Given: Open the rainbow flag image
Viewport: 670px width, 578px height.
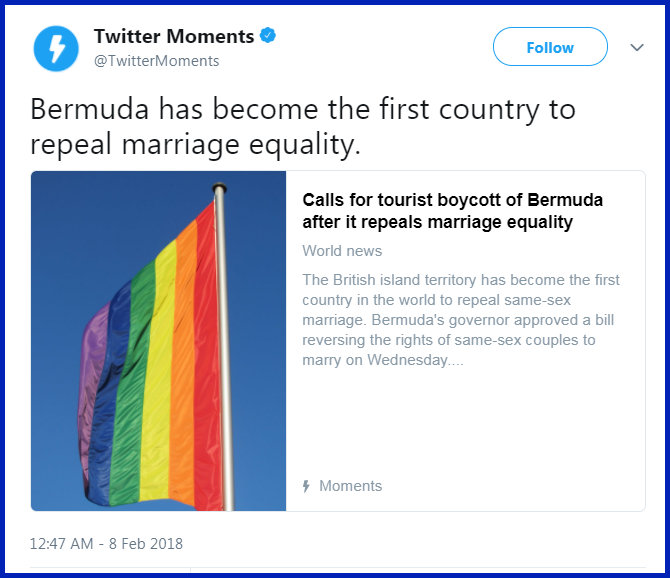Looking at the screenshot, I should pyautogui.click(x=158, y=340).
